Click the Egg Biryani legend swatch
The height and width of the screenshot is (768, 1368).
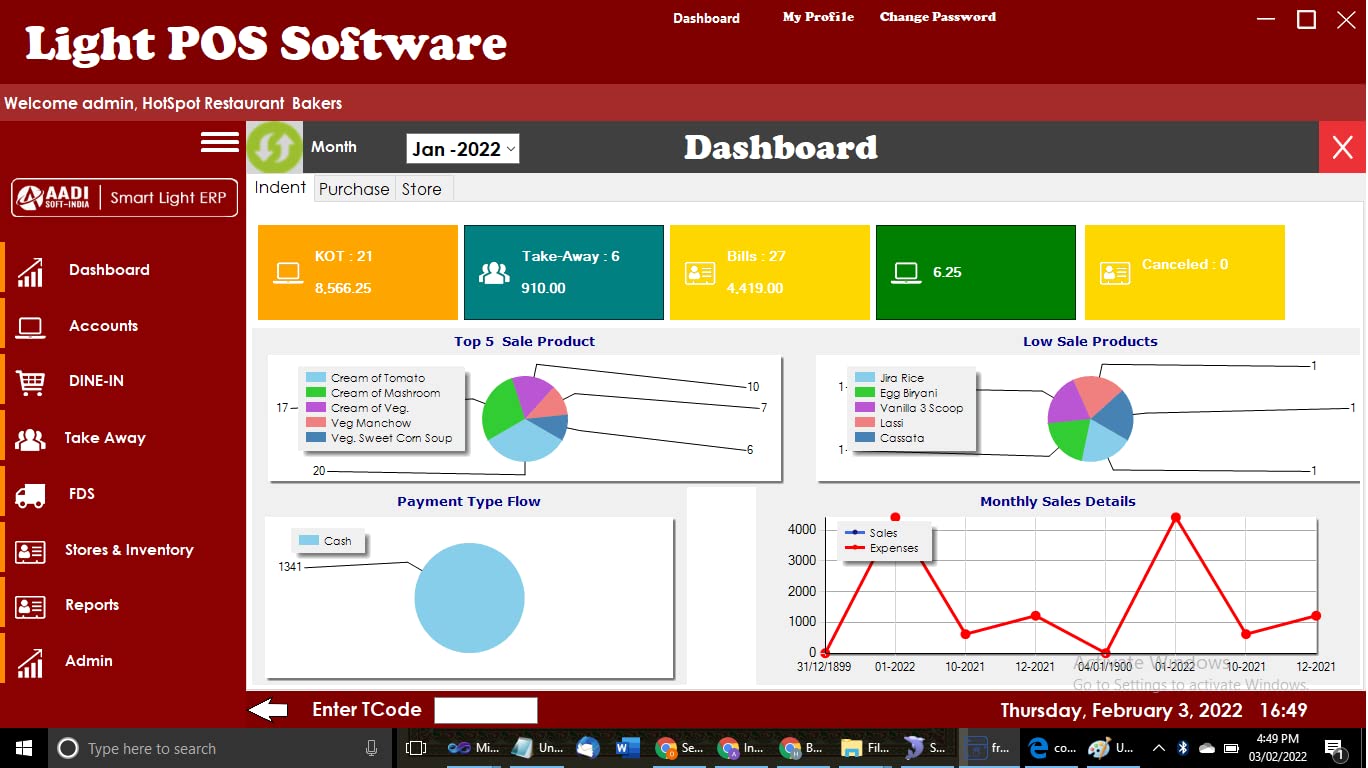[x=865, y=393]
